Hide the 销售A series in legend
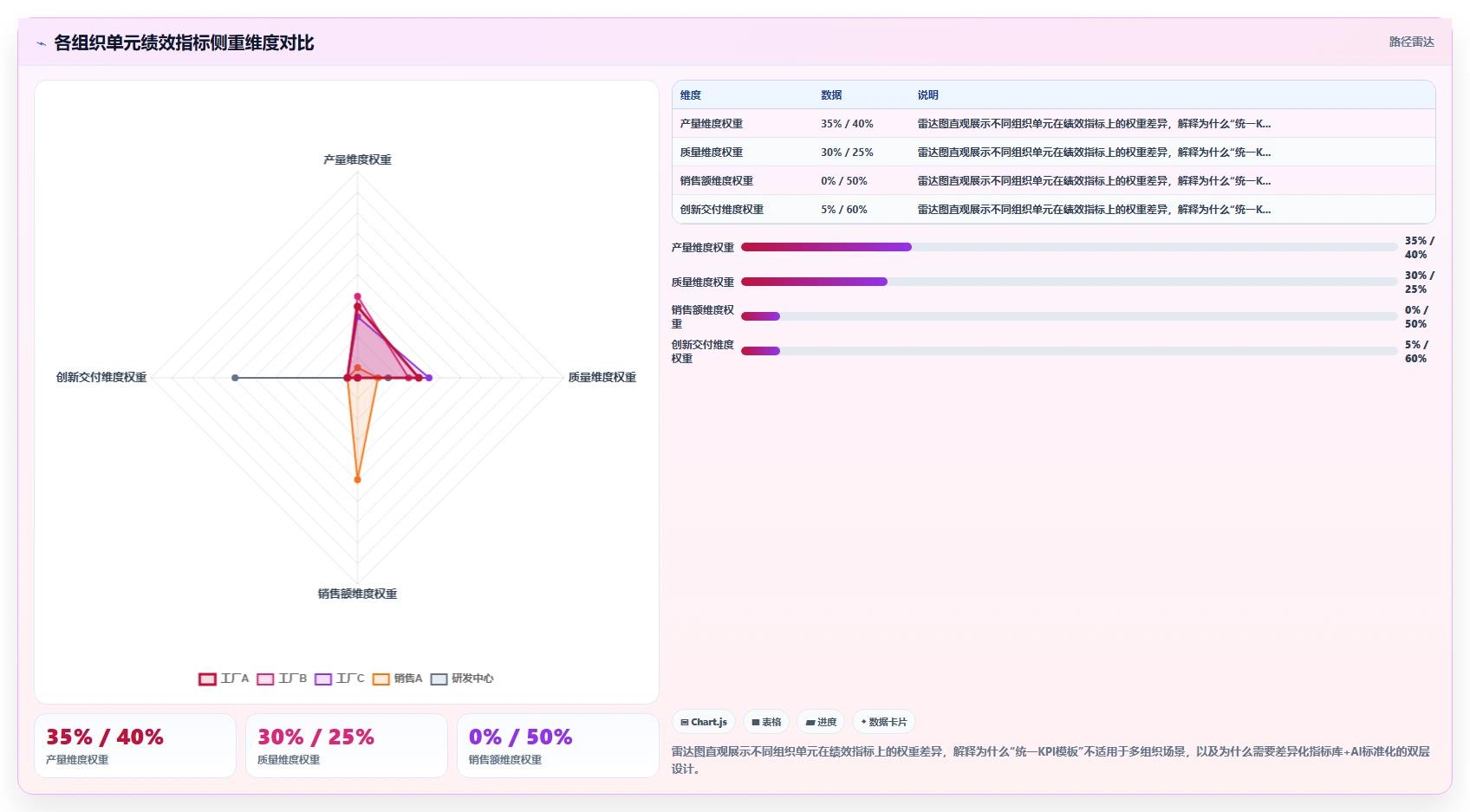1470x812 pixels. tap(398, 679)
